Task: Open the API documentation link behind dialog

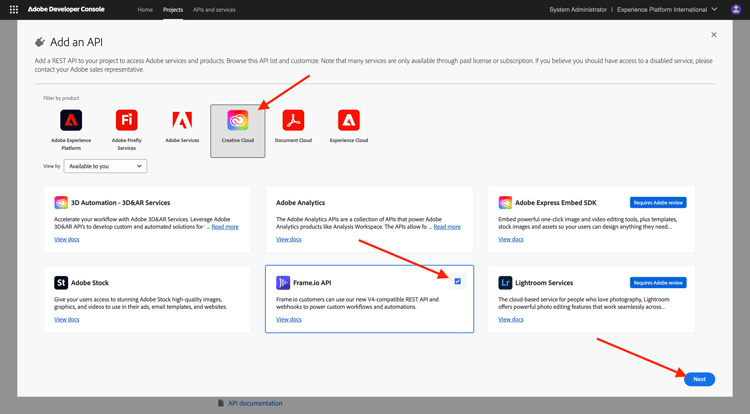Action: tap(255, 403)
